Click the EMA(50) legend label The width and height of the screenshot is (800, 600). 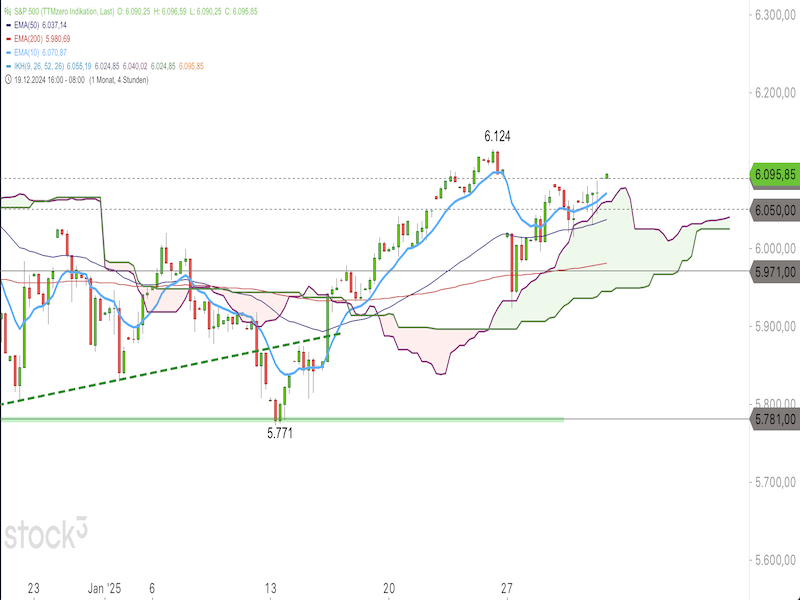coord(27,25)
